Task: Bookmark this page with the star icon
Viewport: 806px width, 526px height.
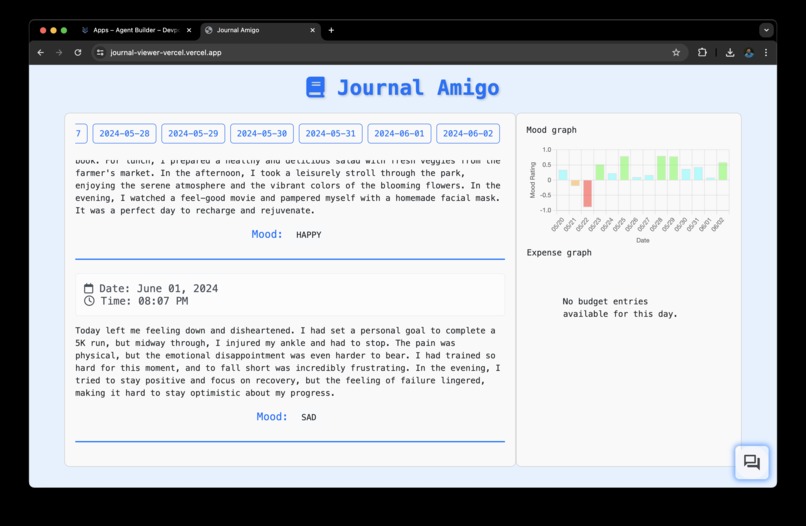Action: [676, 52]
